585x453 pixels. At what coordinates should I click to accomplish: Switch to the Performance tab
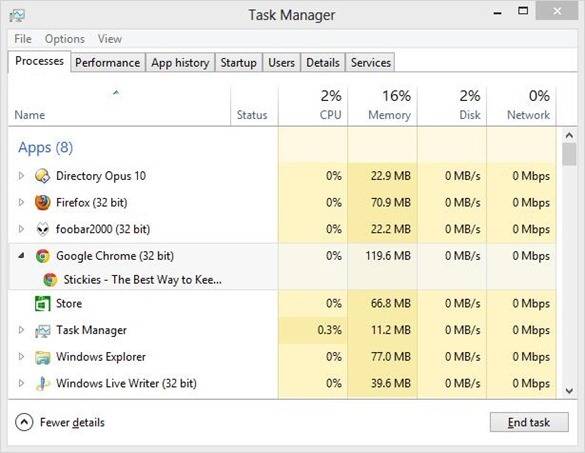coord(107,62)
